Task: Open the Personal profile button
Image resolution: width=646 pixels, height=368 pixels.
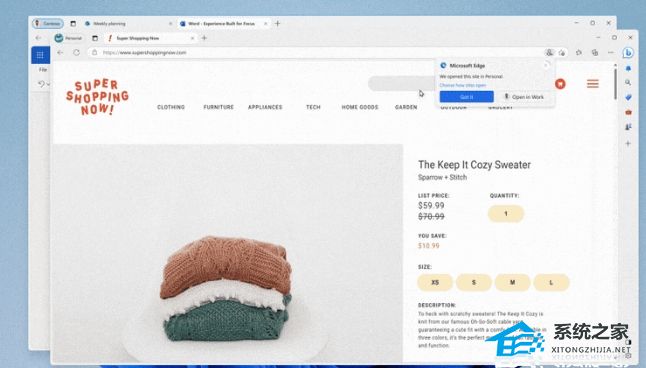Action: click(68, 38)
